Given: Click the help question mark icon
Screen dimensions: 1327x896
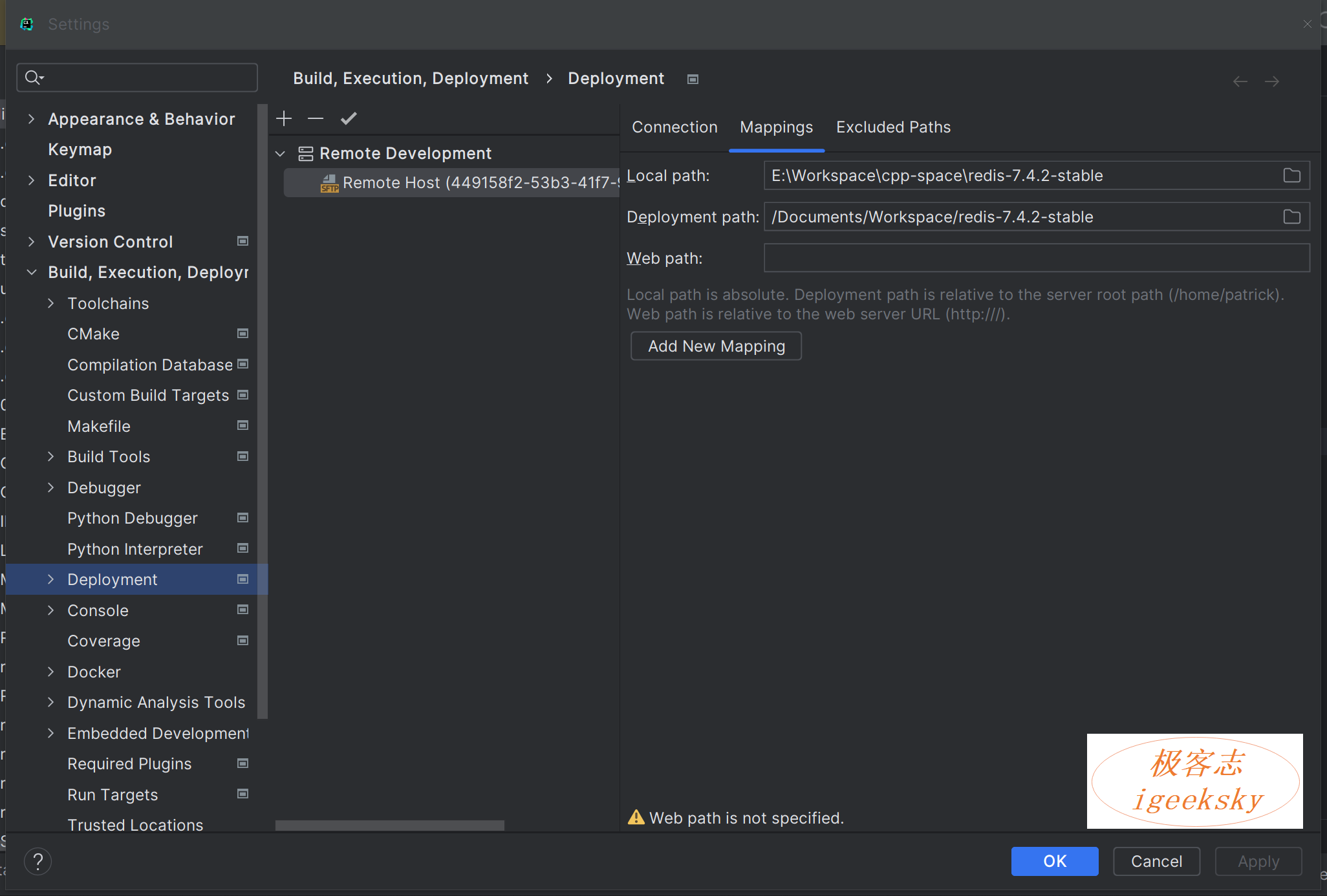Looking at the screenshot, I should coord(38,861).
